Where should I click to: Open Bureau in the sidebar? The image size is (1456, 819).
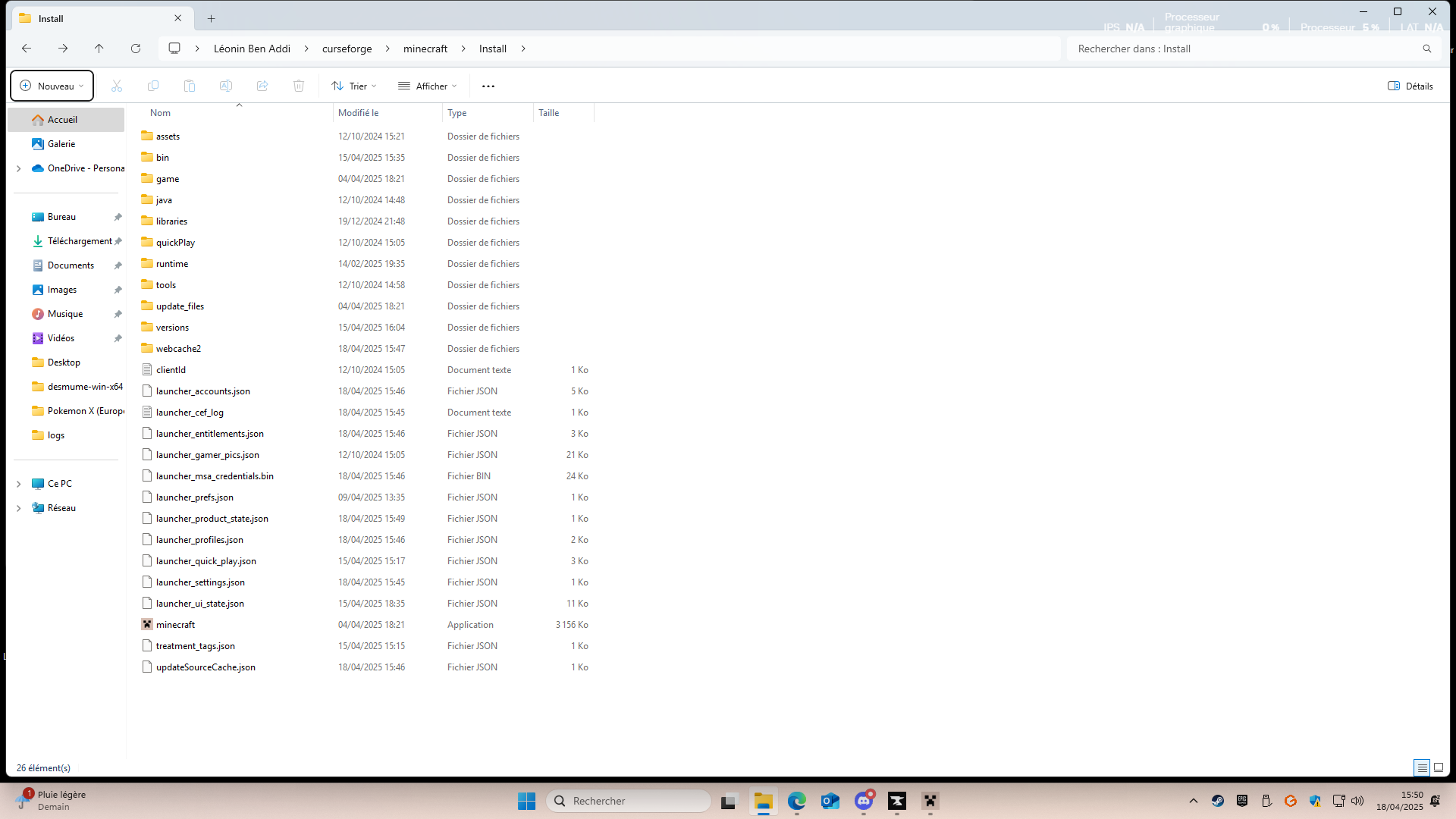(66, 217)
